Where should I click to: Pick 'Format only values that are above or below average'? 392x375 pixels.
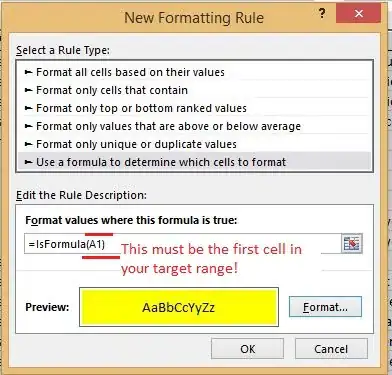(194, 126)
